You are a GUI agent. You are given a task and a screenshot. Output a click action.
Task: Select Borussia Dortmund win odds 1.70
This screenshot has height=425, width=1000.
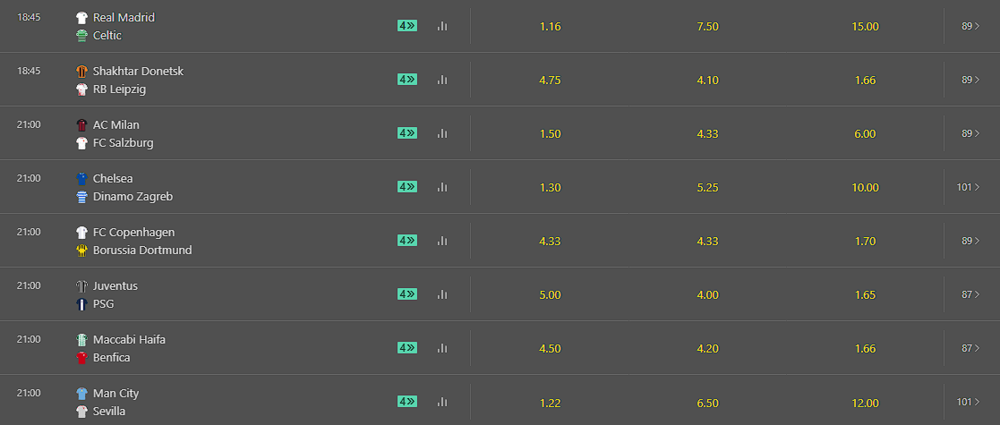click(865, 241)
